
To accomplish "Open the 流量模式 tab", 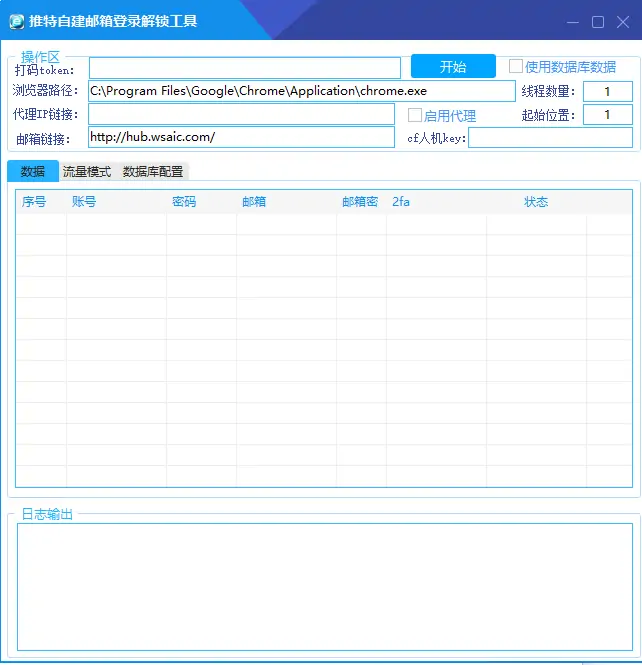I will [x=87, y=172].
